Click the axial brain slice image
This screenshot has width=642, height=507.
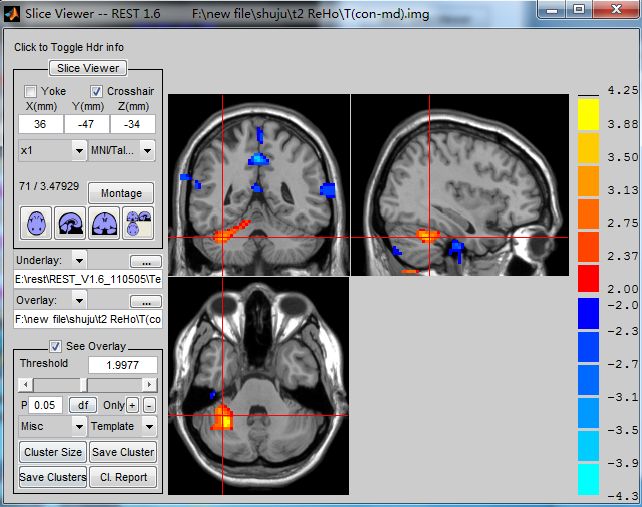click(259, 386)
